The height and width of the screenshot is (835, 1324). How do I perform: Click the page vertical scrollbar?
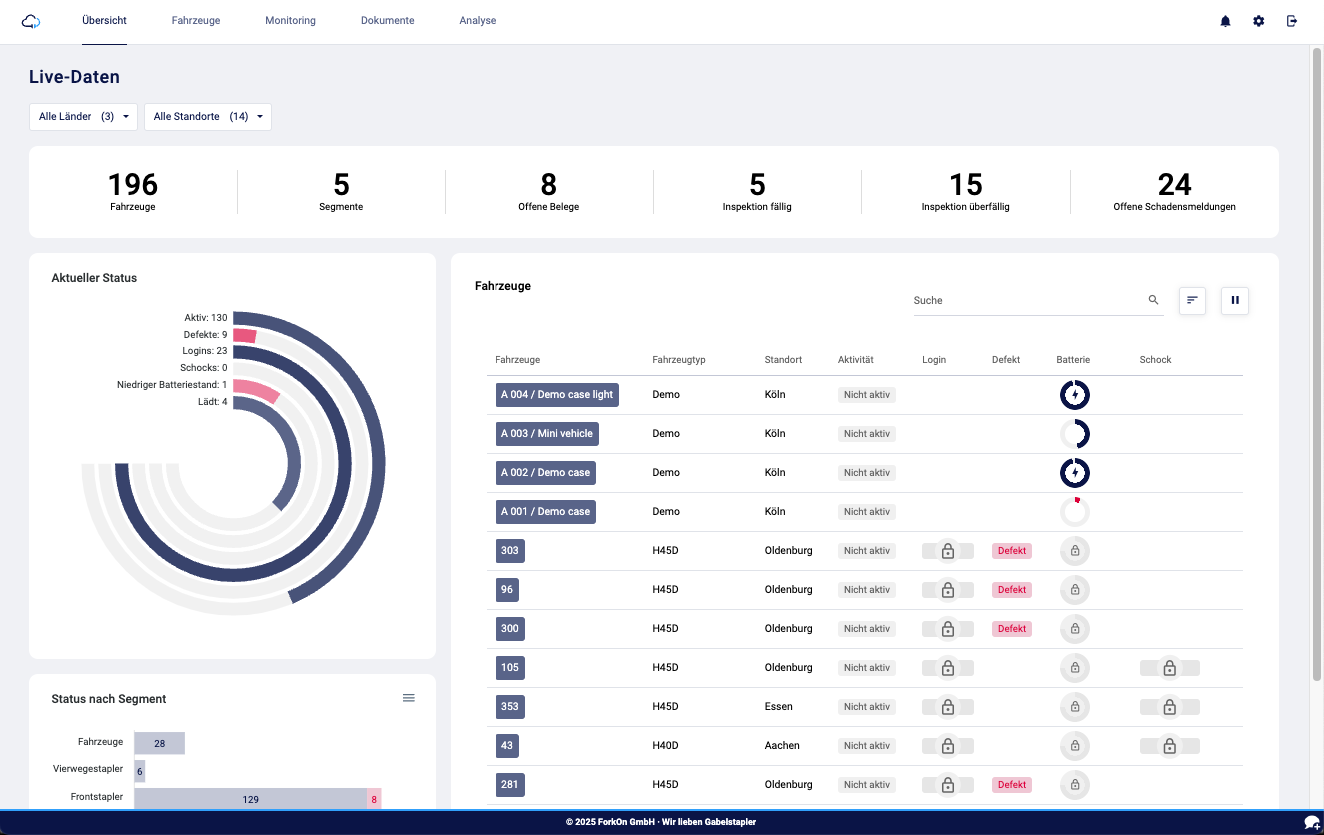coord(1316,365)
